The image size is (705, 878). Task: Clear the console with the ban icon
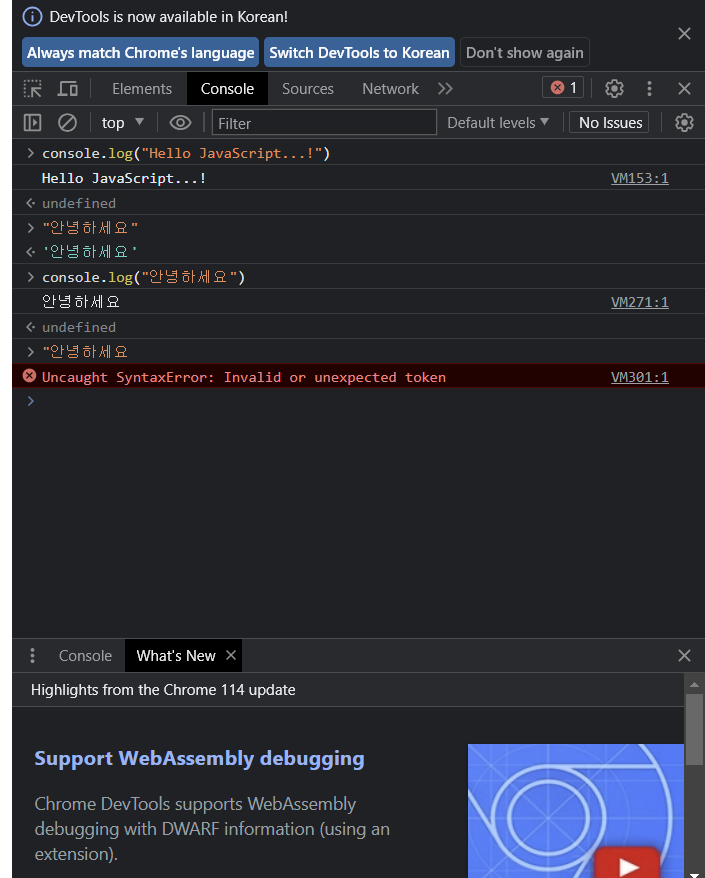pyautogui.click(x=67, y=123)
